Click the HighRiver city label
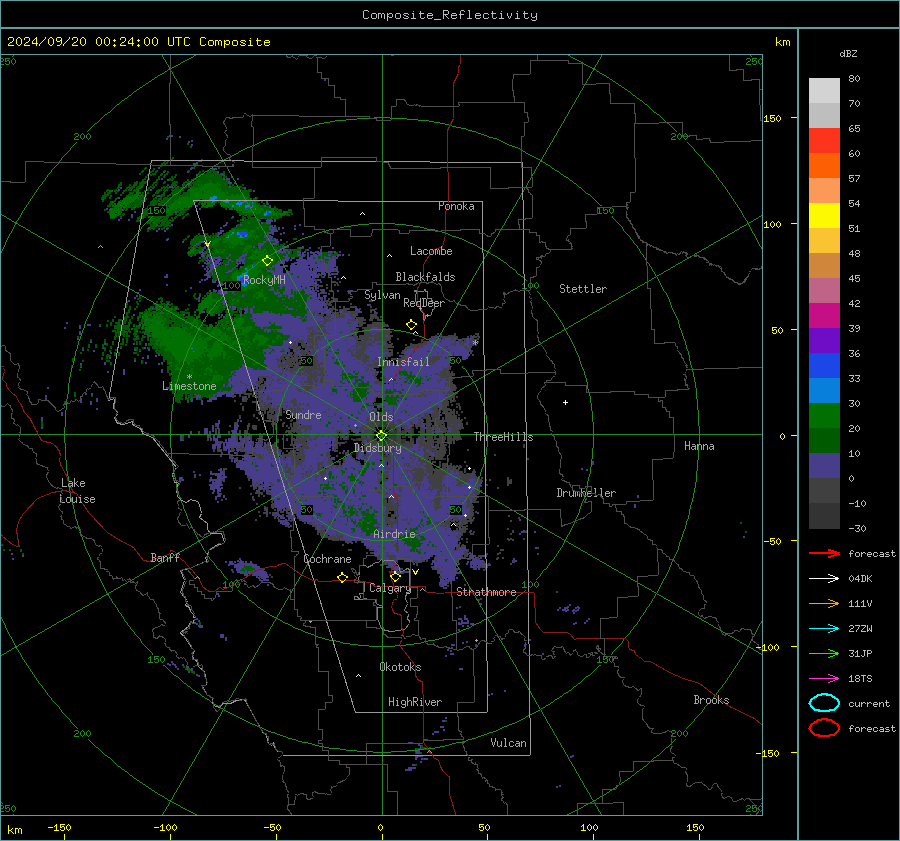This screenshot has width=900, height=841. point(414,702)
